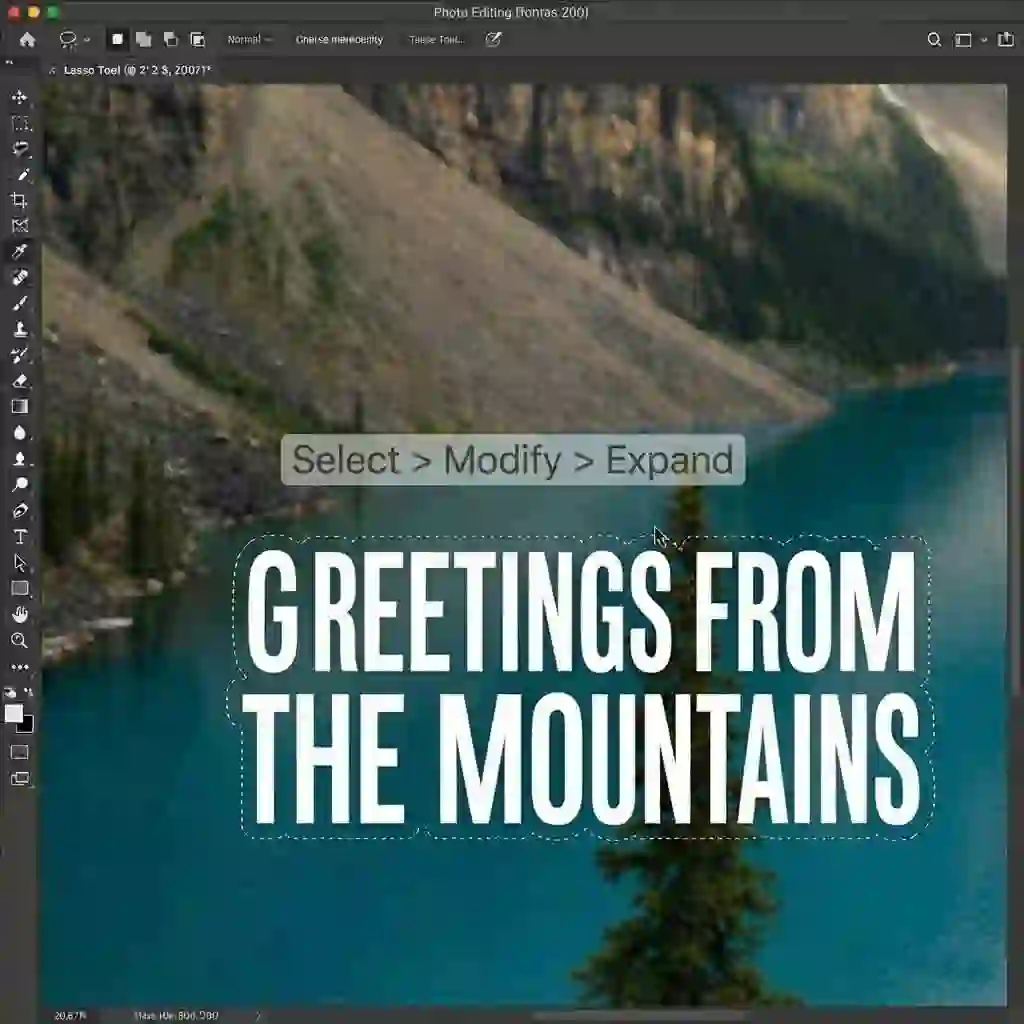1024x1024 pixels.
Task: Expand the Lasso tool flyout arrow
Action: click(85, 40)
